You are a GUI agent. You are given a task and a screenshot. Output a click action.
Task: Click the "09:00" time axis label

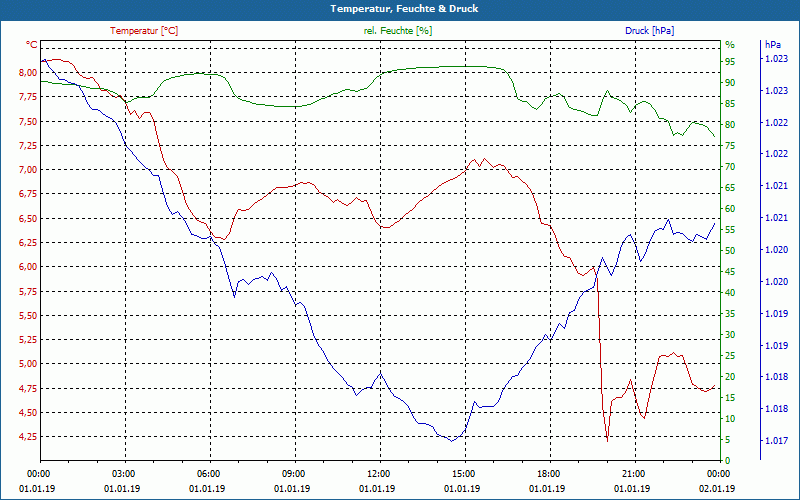292,474
